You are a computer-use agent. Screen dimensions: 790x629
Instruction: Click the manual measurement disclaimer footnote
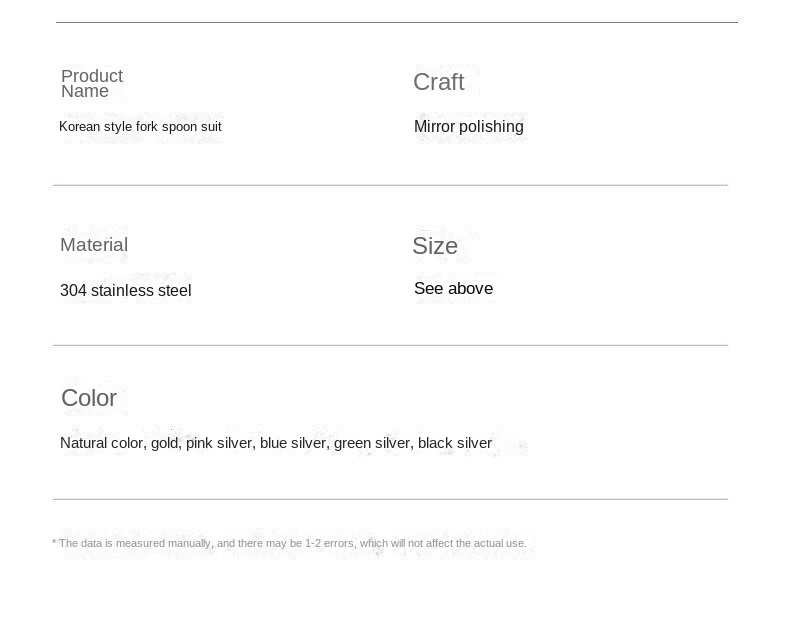[x=289, y=544]
